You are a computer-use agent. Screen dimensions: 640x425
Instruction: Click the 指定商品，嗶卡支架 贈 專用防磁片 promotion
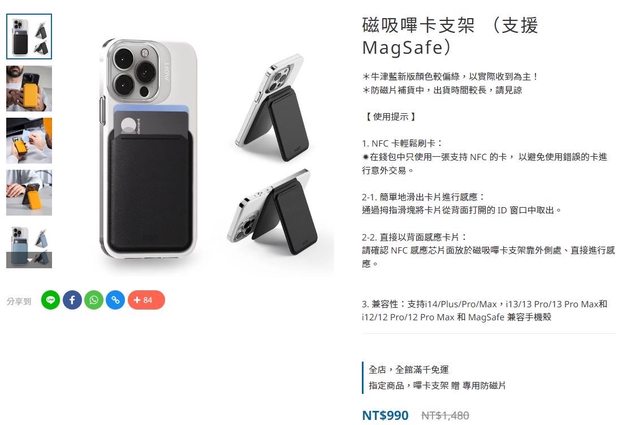pos(437,385)
